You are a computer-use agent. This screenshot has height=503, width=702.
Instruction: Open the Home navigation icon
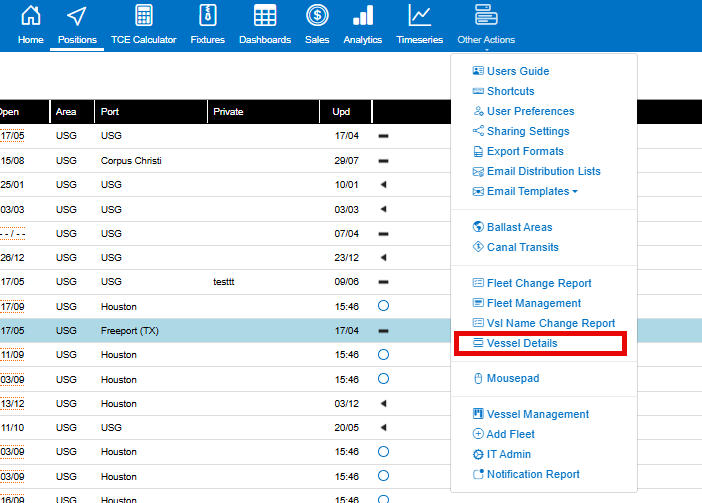(x=31, y=24)
